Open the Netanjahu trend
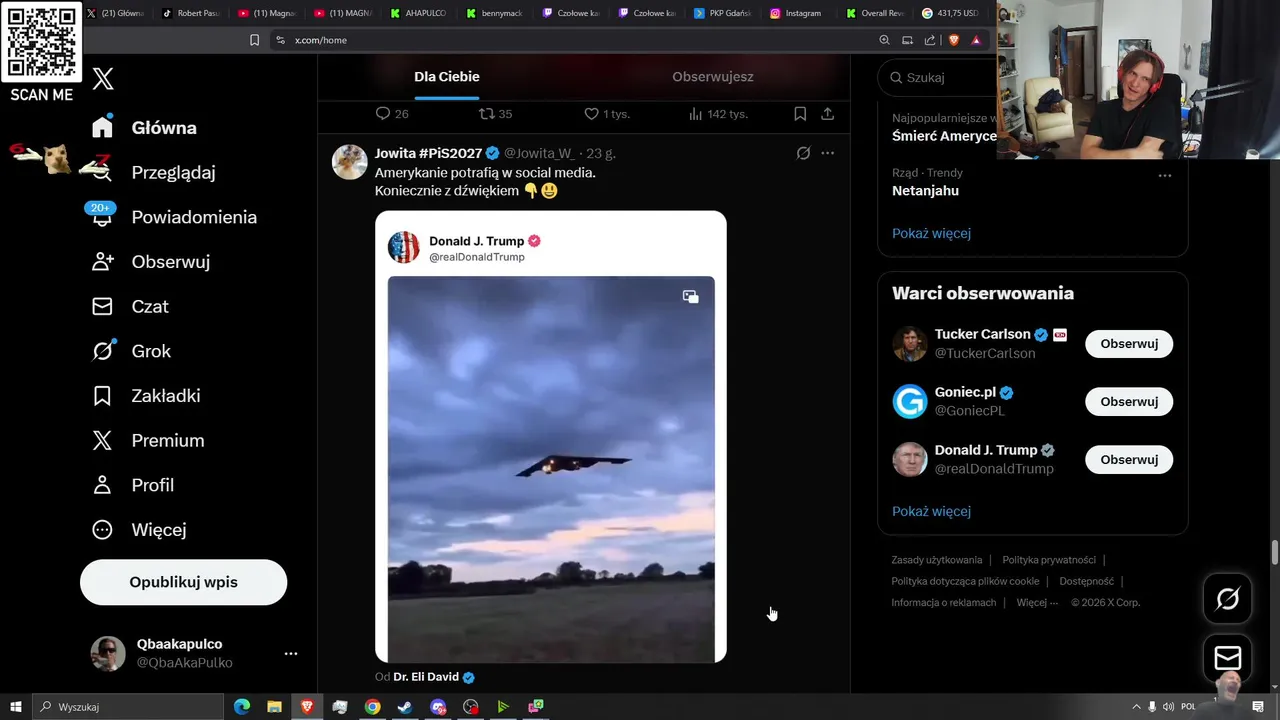1280x720 pixels. pos(925,190)
